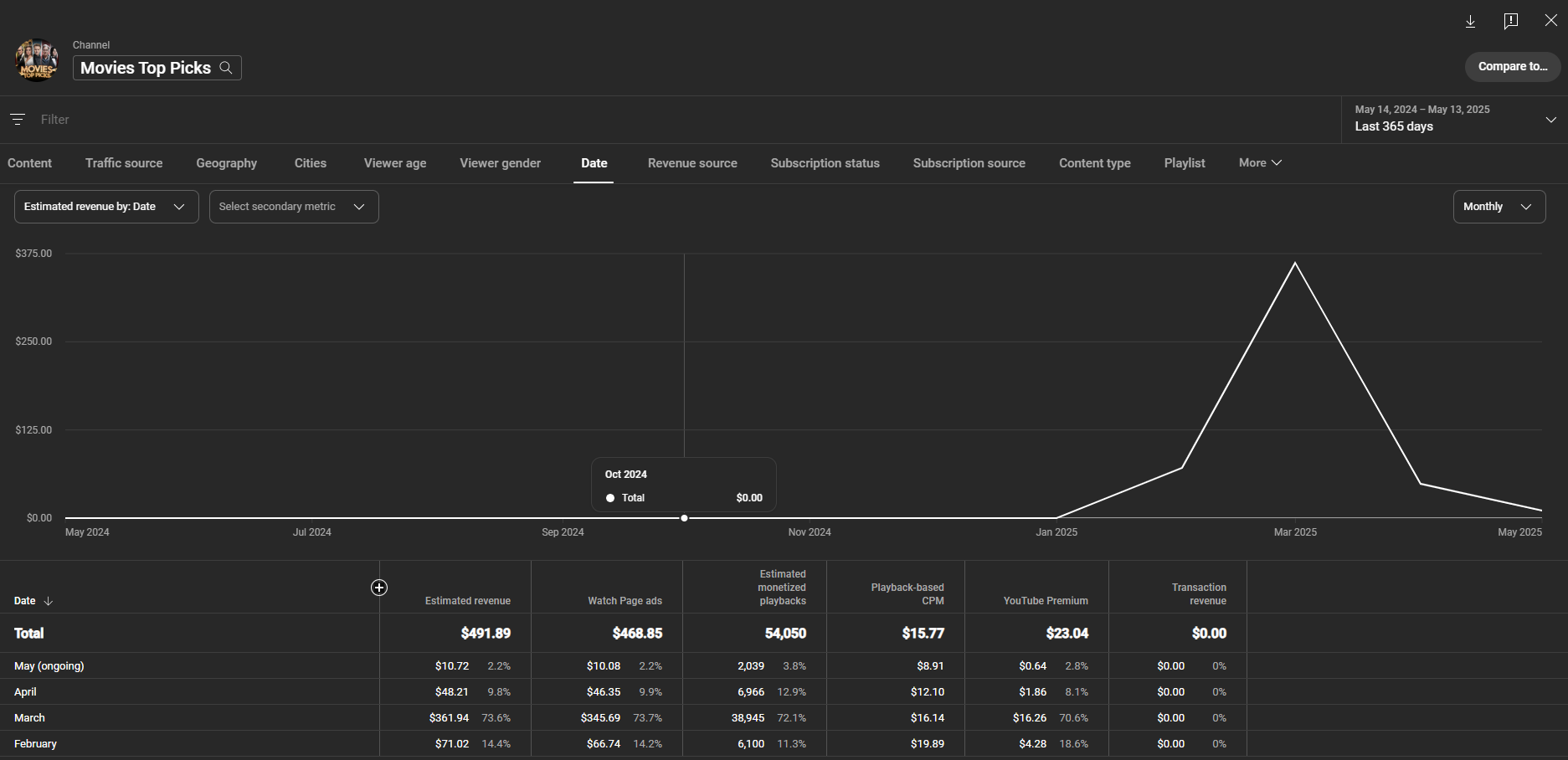1568x760 pixels.
Task: Click the Oct 2024 data point on chart
Action: point(684,518)
